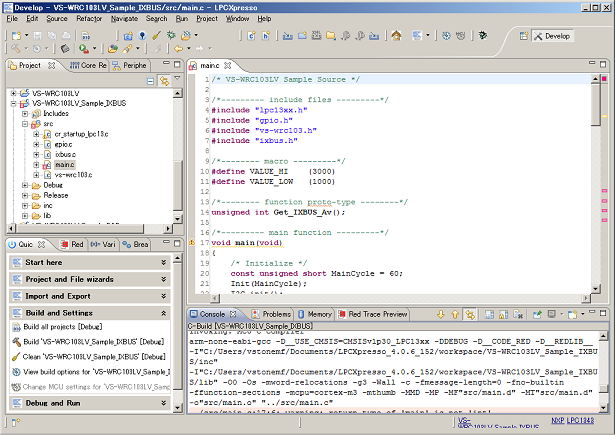The image size is (615, 435).
Task: Click the green run button with red toolbox
Action: pyautogui.click(x=84, y=49)
